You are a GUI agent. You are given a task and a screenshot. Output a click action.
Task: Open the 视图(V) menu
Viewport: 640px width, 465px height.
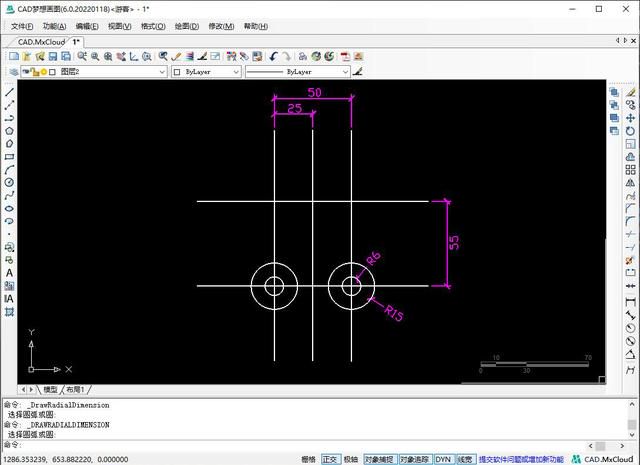[120, 27]
